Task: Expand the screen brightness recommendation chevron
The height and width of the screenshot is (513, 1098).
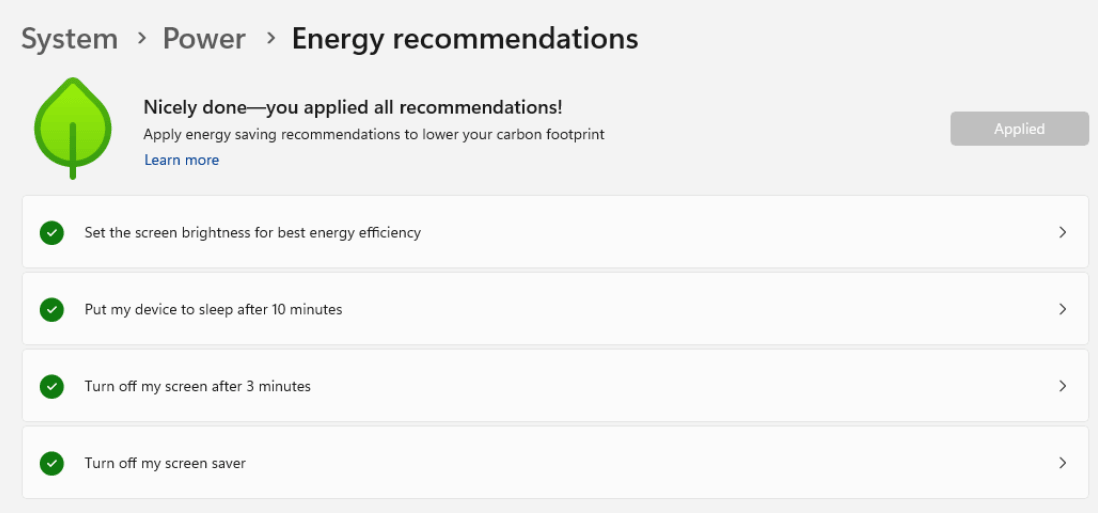Action: 1062,232
